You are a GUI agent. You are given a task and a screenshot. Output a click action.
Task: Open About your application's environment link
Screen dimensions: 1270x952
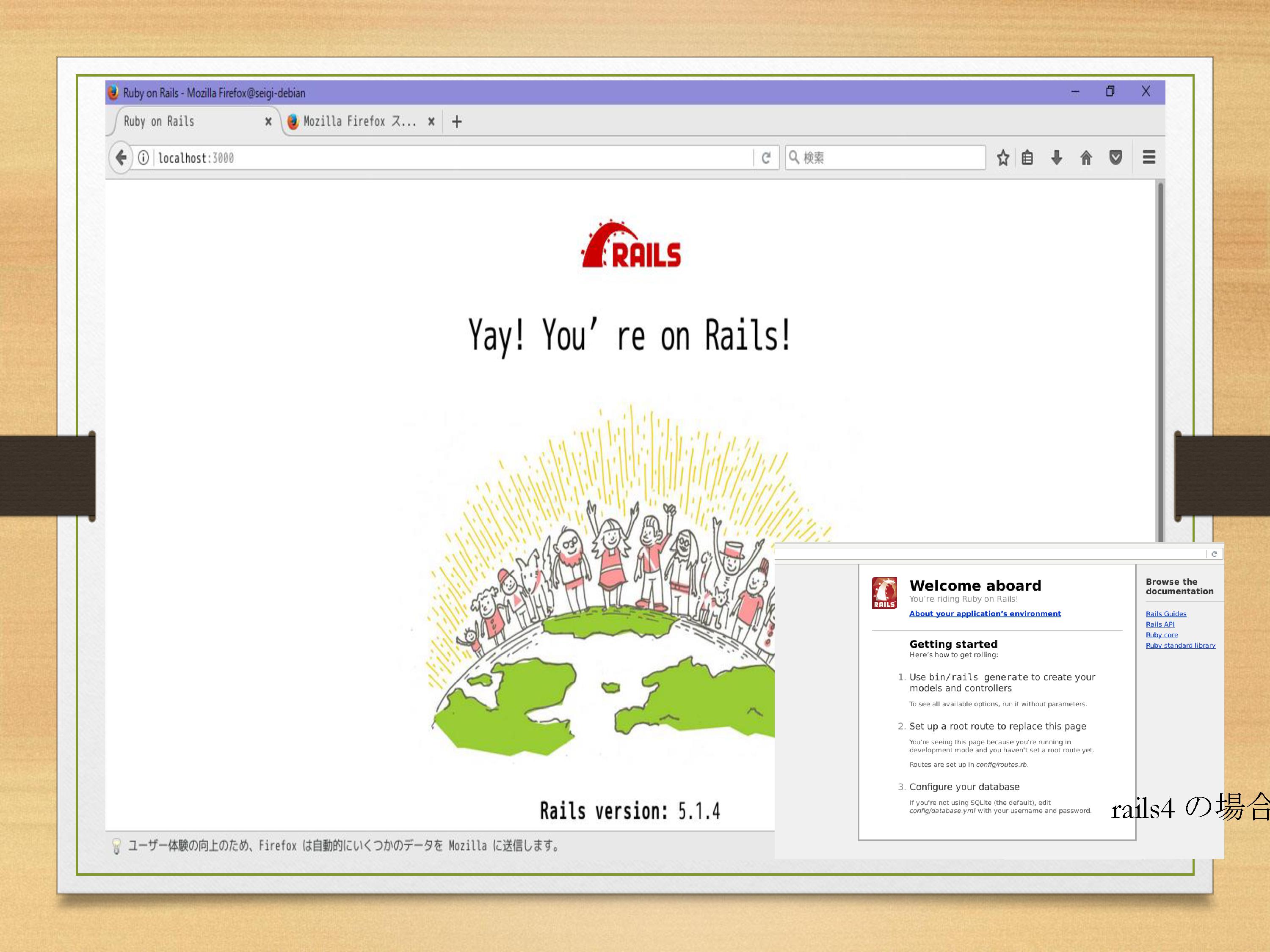(985, 614)
